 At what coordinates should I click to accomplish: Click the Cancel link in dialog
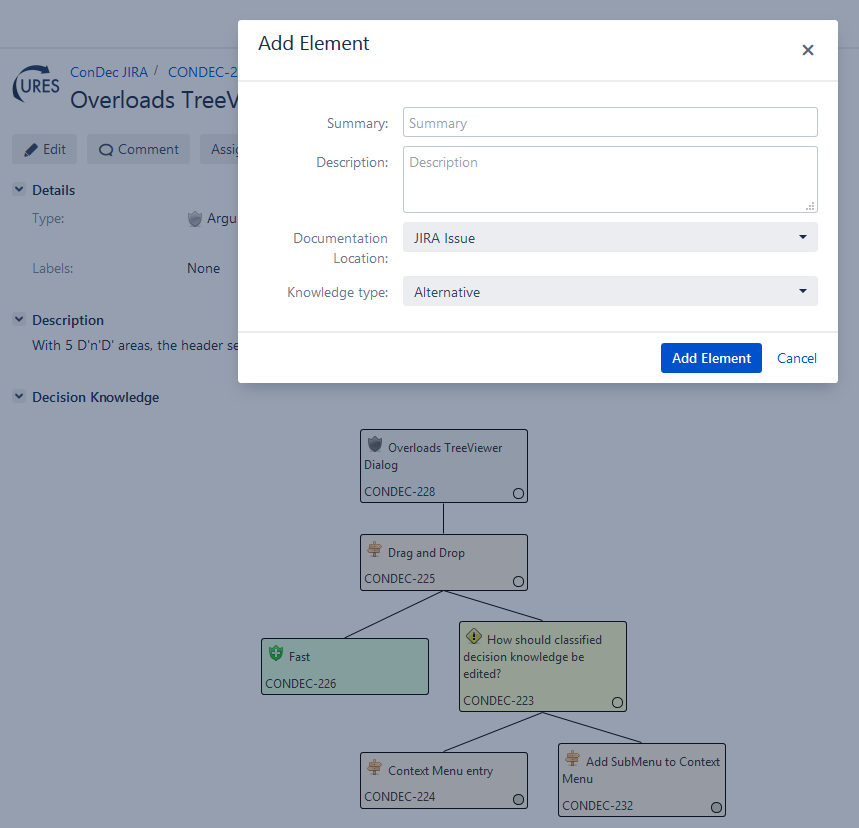(x=797, y=358)
